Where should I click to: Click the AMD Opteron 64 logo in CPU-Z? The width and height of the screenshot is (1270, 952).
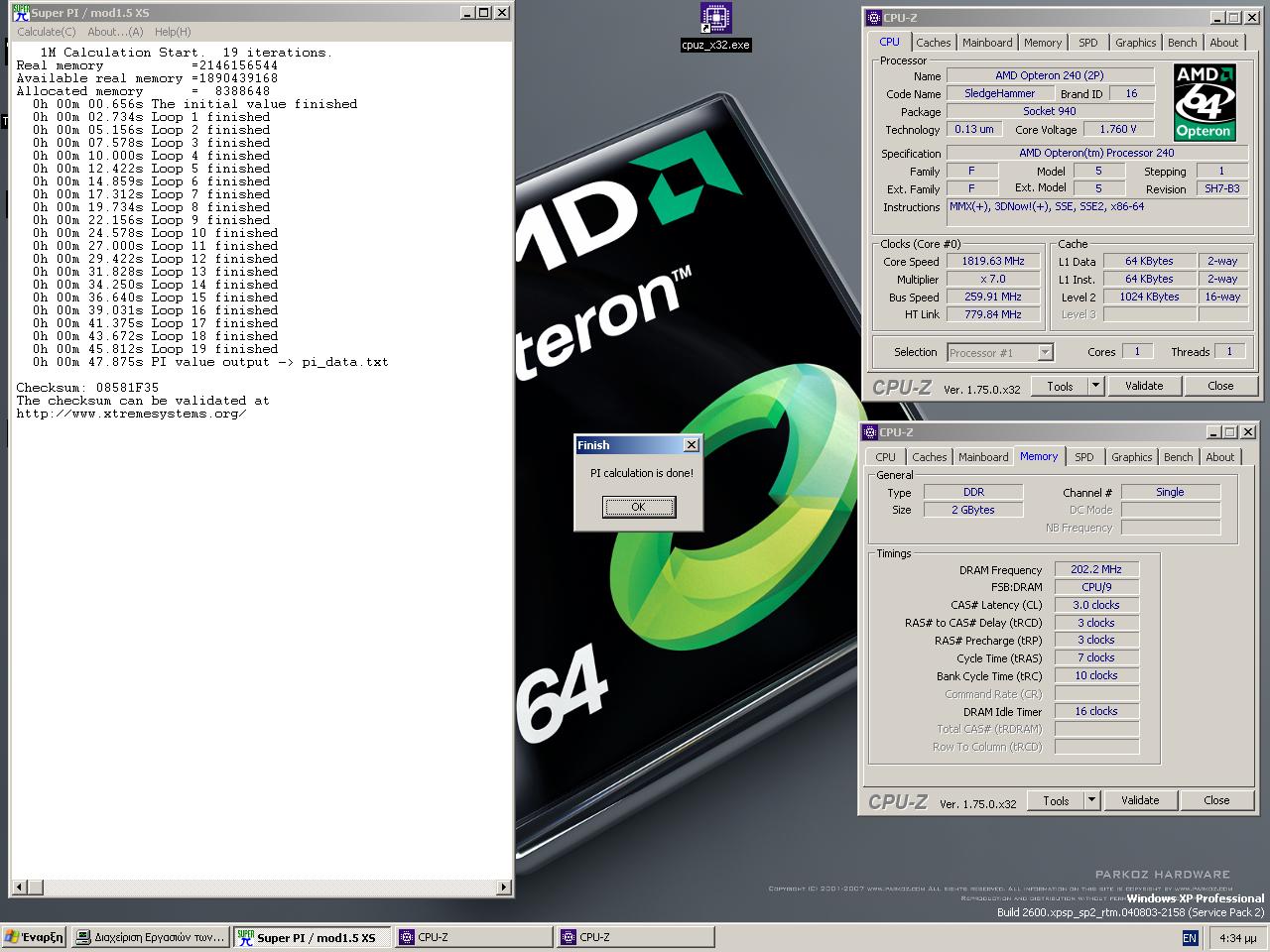click(x=1204, y=102)
